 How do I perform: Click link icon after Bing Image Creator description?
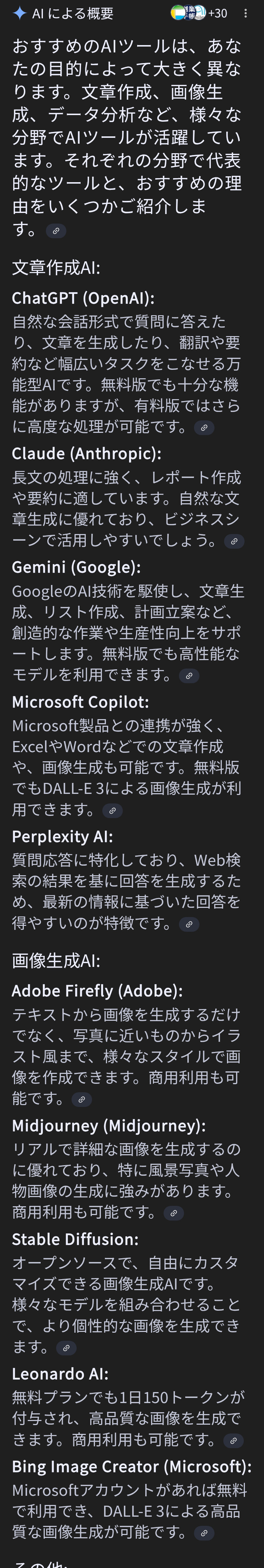coord(204,1533)
